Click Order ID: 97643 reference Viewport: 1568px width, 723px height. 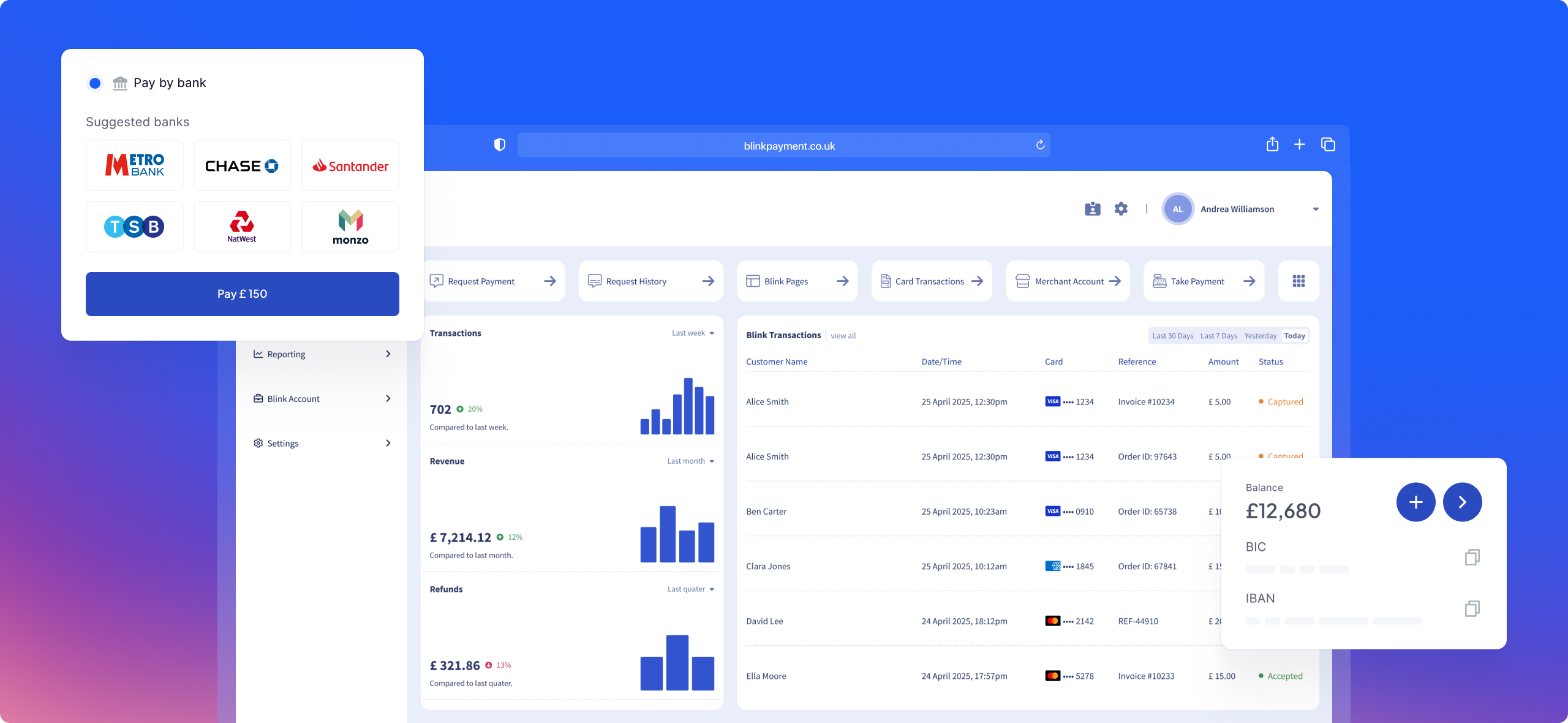pyautogui.click(x=1147, y=456)
